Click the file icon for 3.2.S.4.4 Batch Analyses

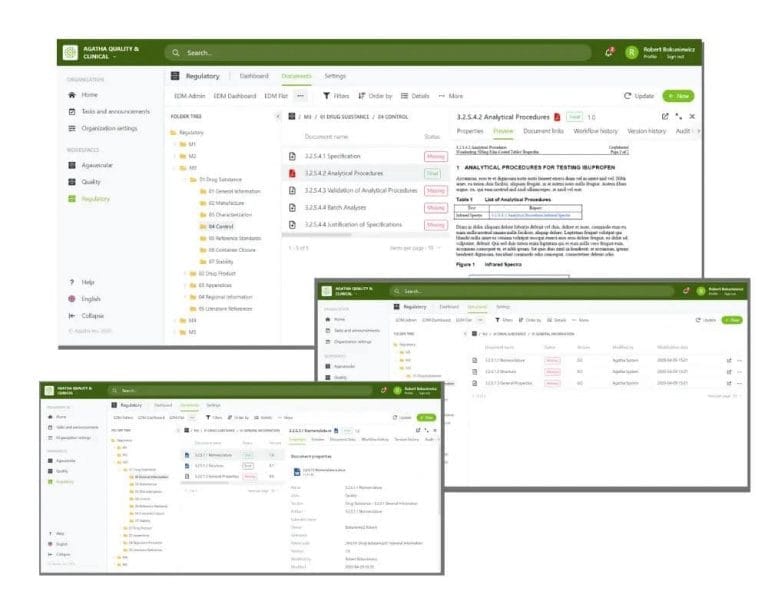point(292,208)
